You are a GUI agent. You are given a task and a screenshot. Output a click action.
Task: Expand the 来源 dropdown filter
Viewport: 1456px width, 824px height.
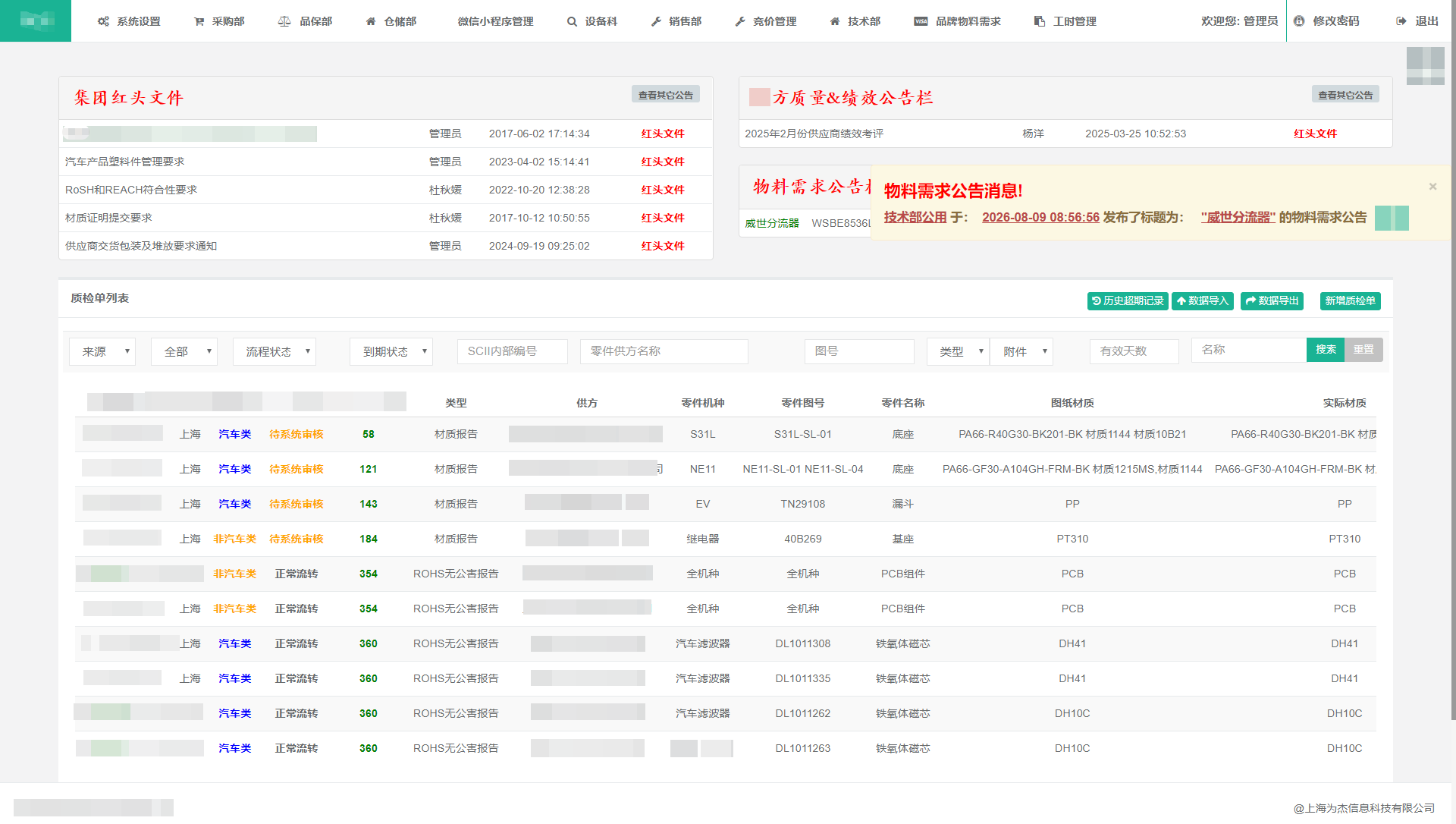(x=102, y=351)
